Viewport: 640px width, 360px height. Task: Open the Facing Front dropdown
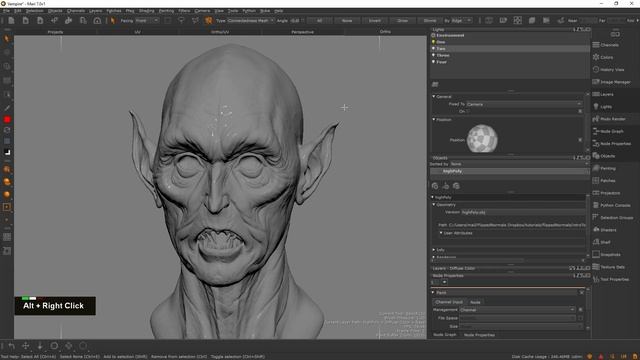(147, 20)
